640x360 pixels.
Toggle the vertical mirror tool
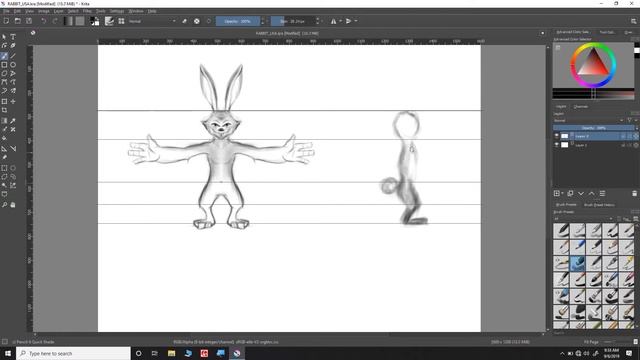point(348,21)
